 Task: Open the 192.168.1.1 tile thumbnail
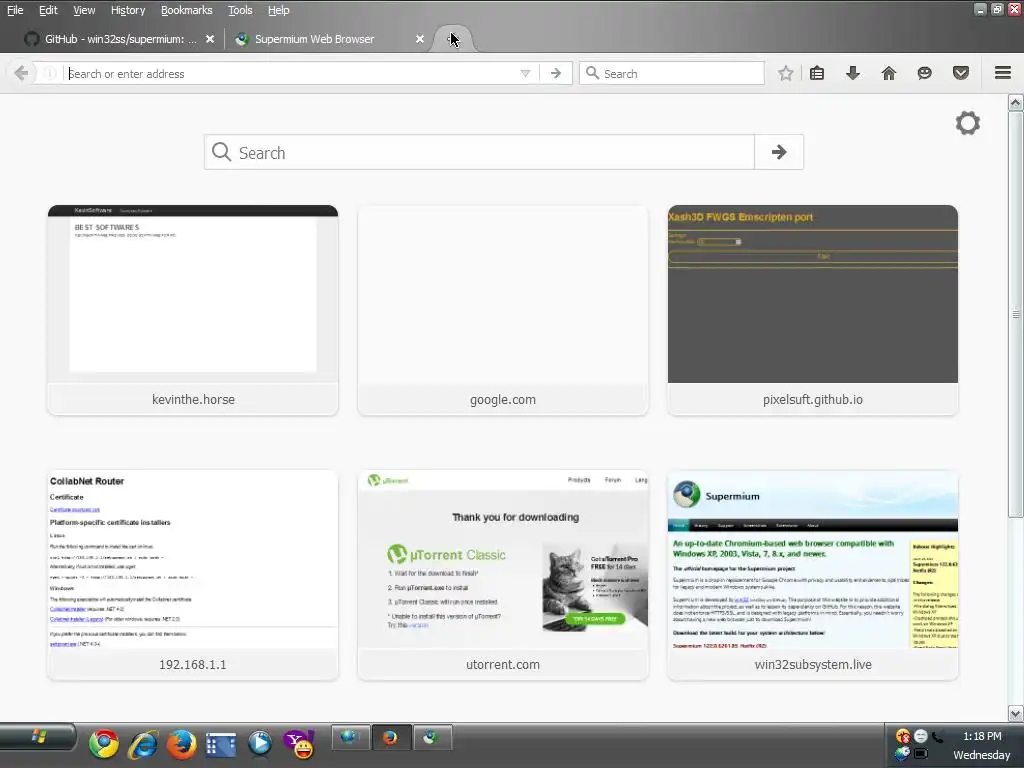click(x=193, y=559)
